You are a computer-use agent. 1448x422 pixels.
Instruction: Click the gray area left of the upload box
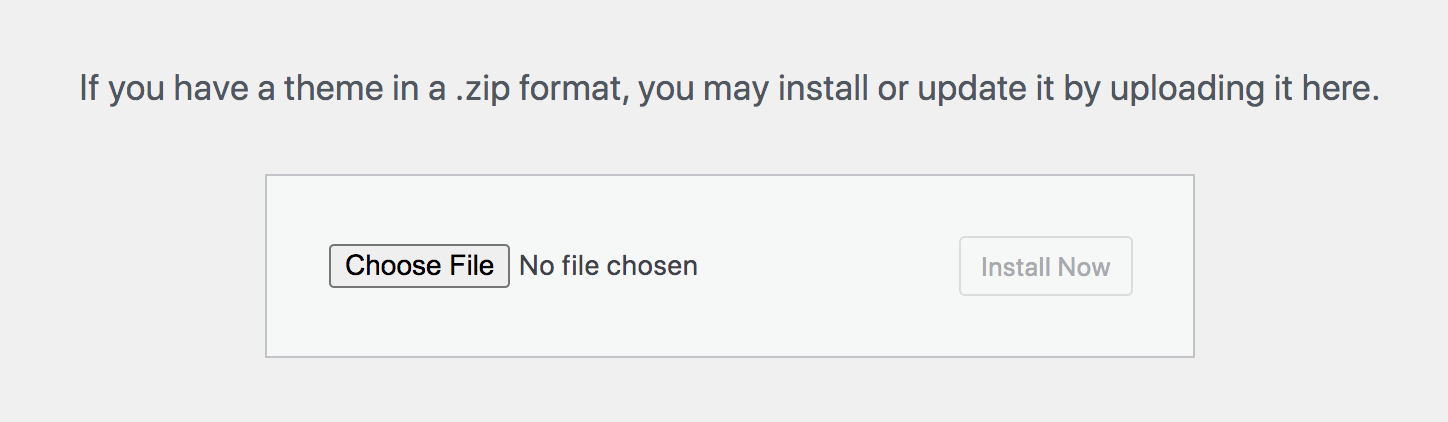[x=132, y=266]
